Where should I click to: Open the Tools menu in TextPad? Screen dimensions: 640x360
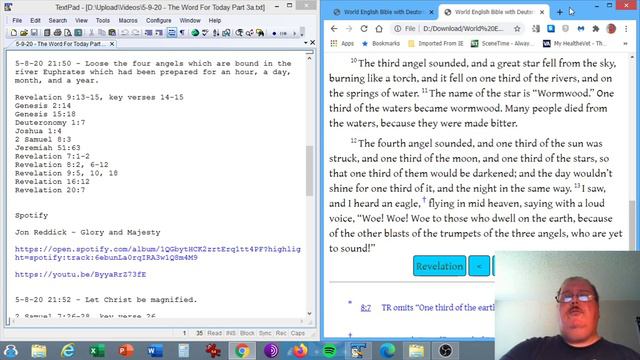[103, 20]
